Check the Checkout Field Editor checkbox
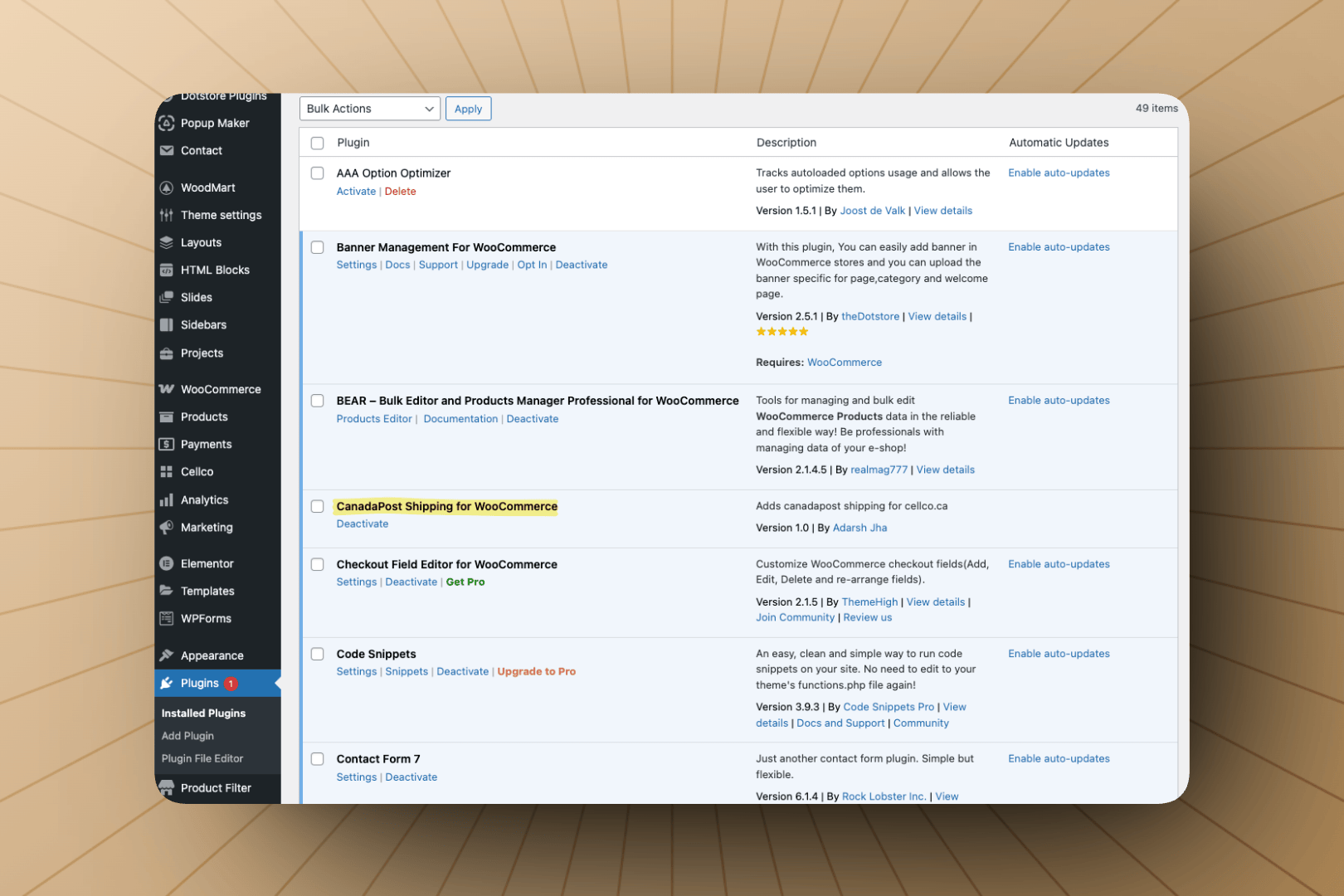This screenshot has width=1344, height=896. click(x=317, y=564)
